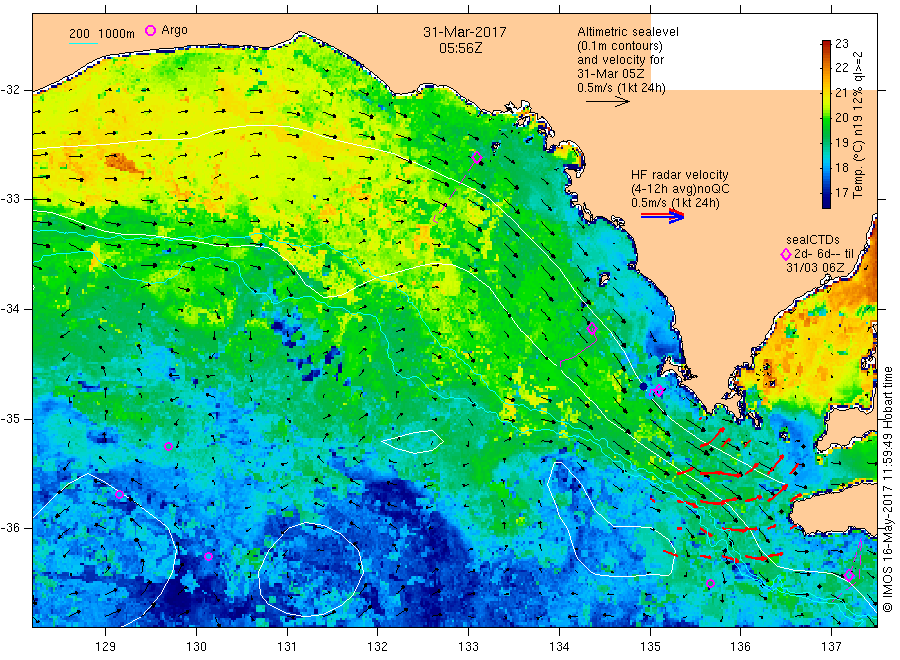The height and width of the screenshot is (660, 900).
Task: Click the longitude axis label 135
Action: (x=650, y=647)
